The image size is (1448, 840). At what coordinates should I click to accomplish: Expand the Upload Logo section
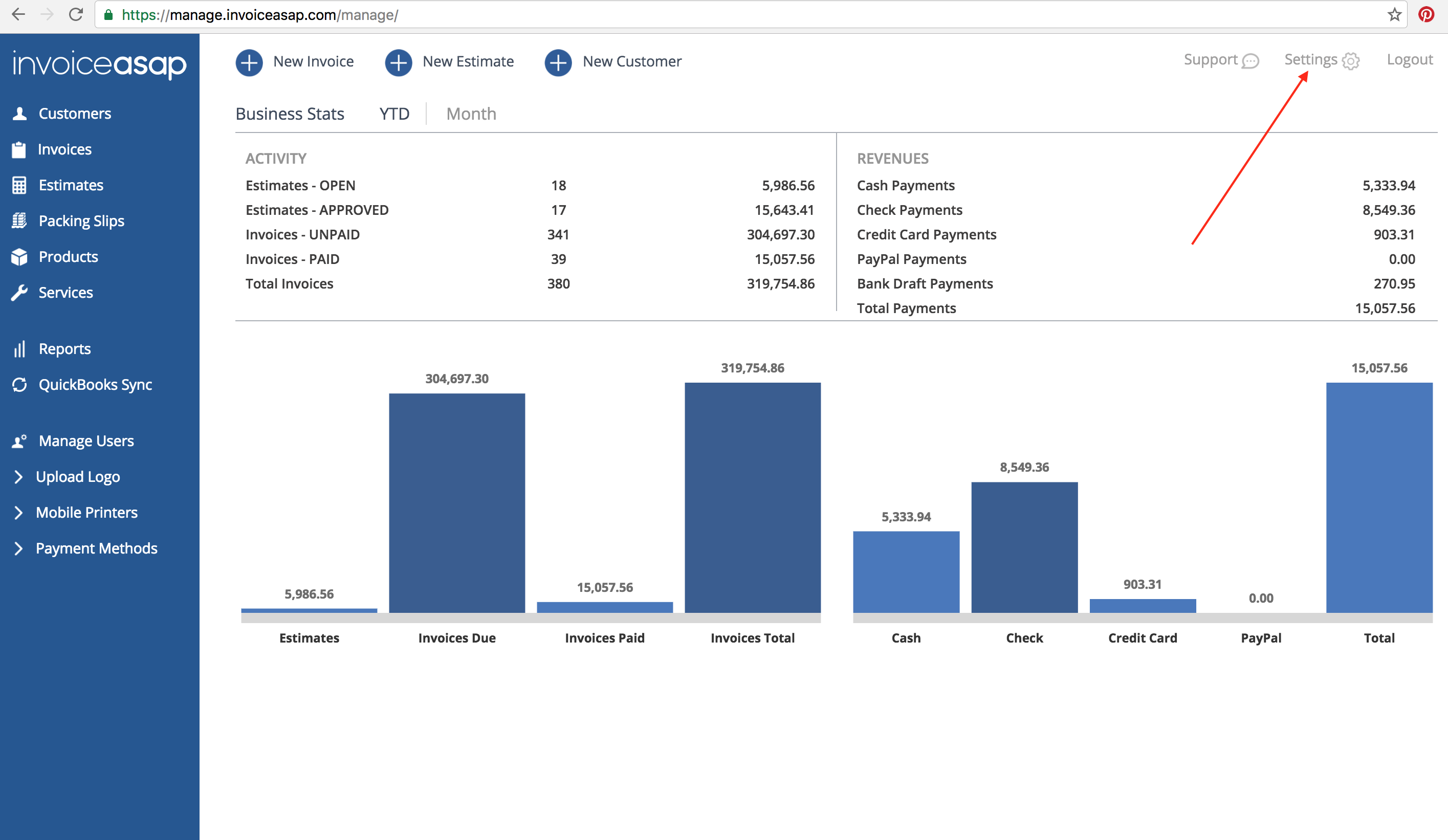[x=78, y=476]
